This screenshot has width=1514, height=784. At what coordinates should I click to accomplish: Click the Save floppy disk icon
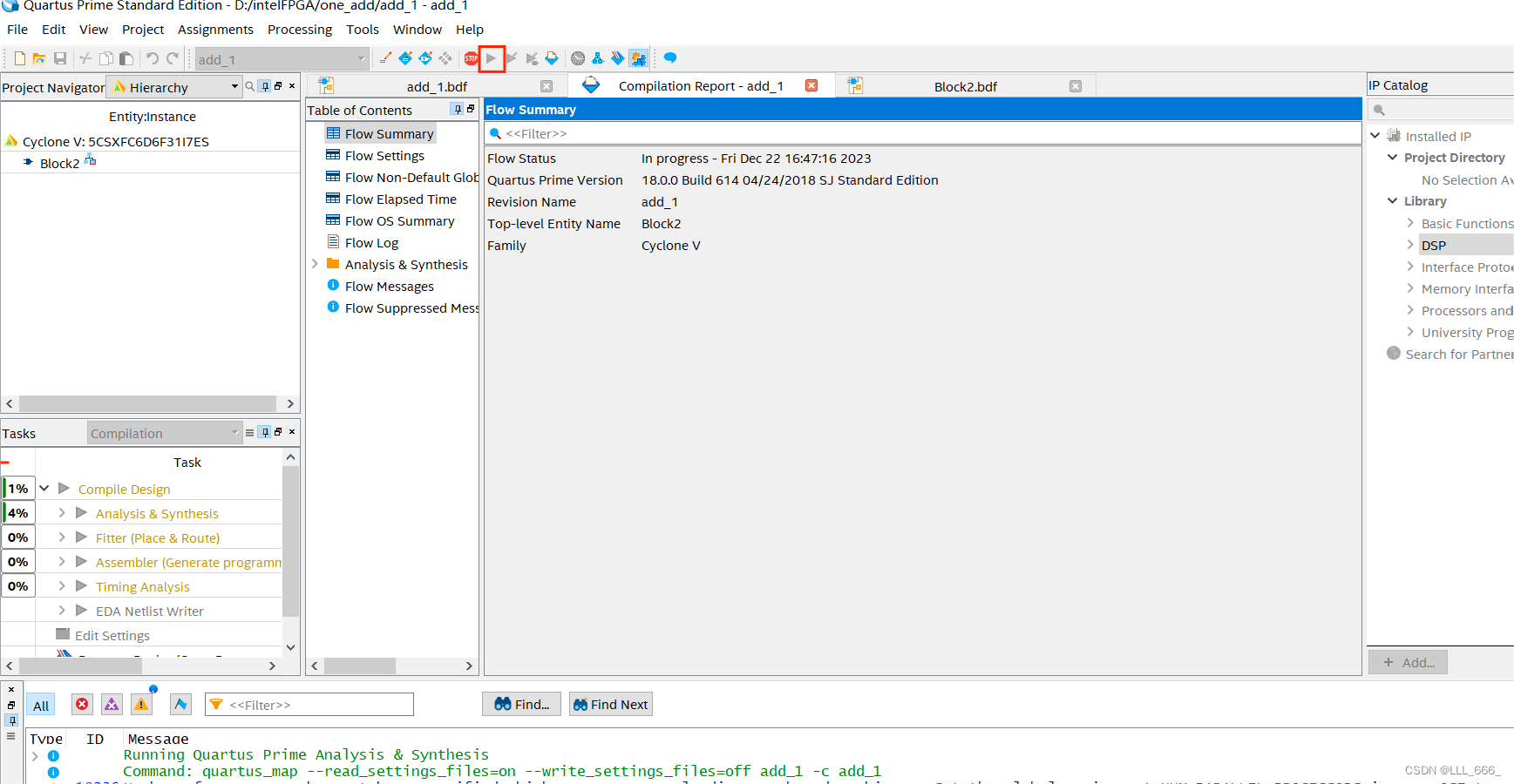pos(60,58)
